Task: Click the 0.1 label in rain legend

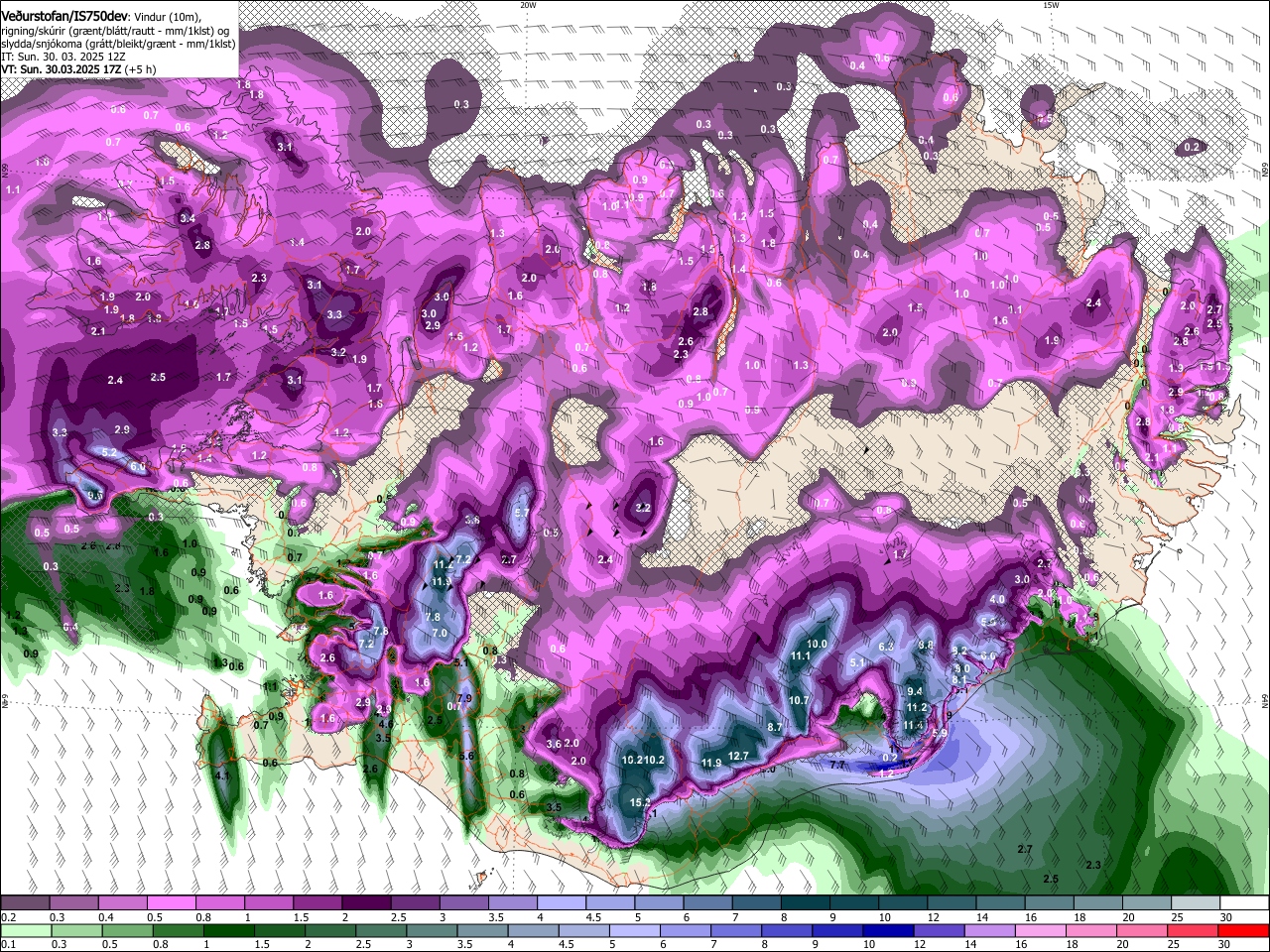Action: 9,945
